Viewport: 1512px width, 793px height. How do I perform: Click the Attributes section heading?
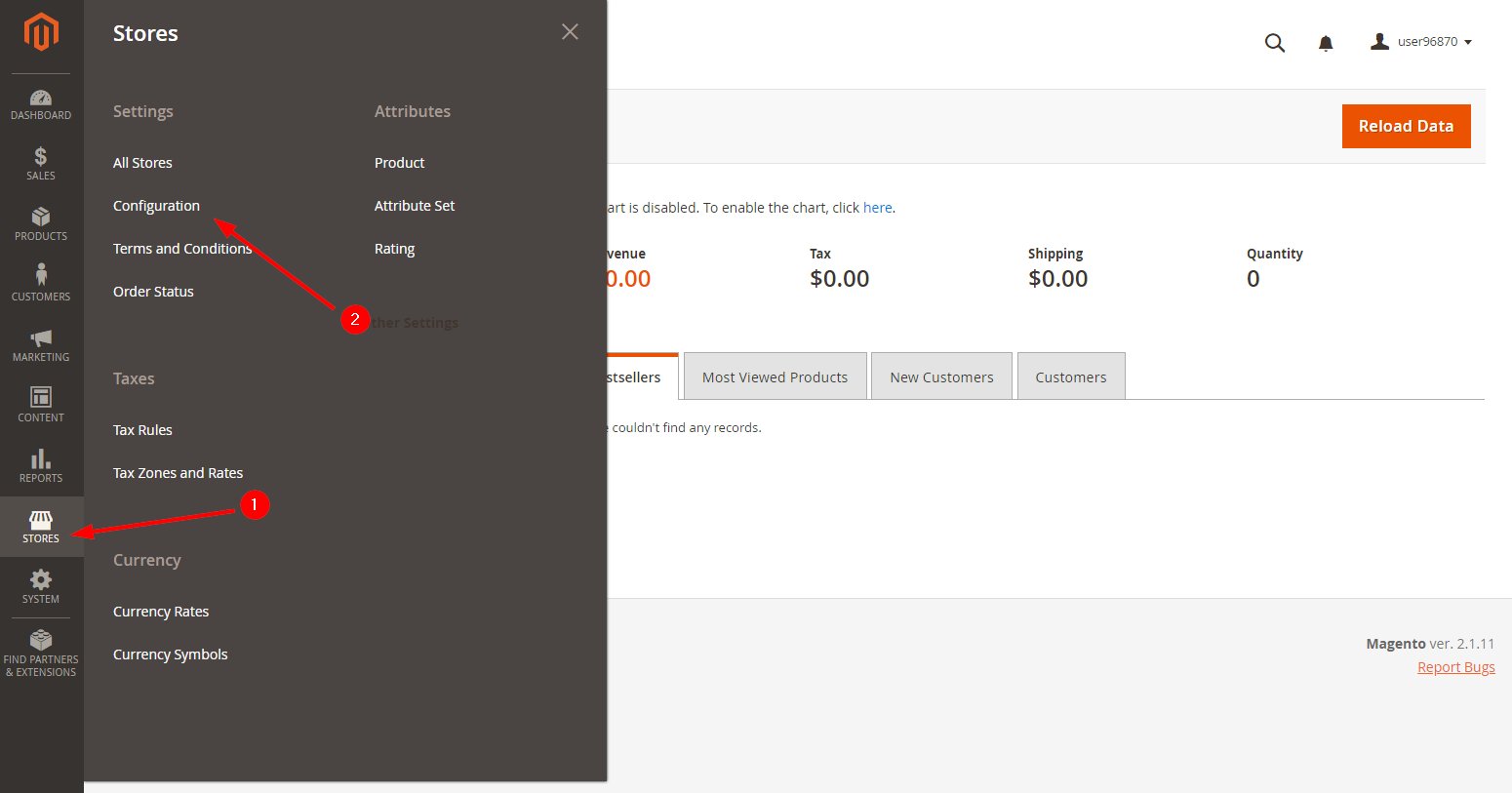coord(413,111)
